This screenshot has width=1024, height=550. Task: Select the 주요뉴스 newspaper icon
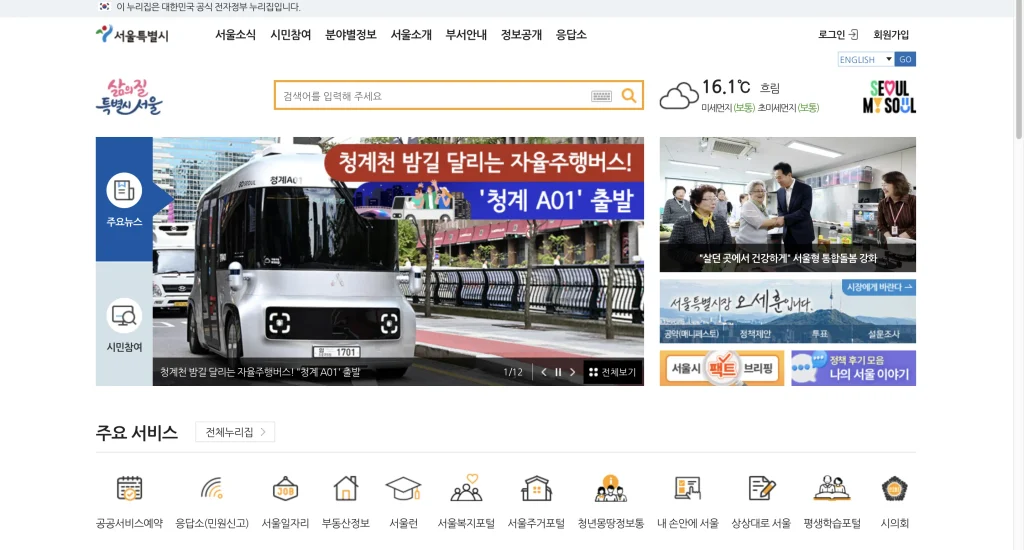[x=124, y=191]
